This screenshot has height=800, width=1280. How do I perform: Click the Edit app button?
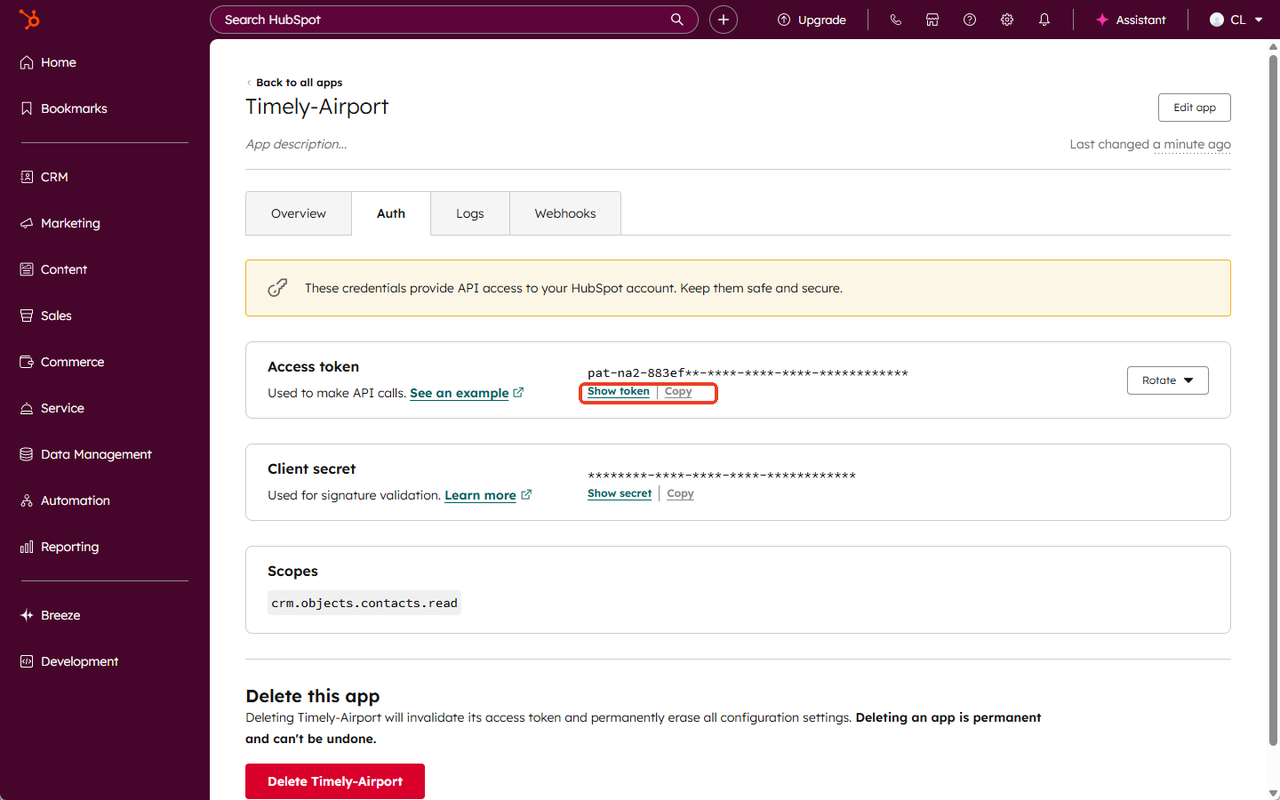(1194, 108)
